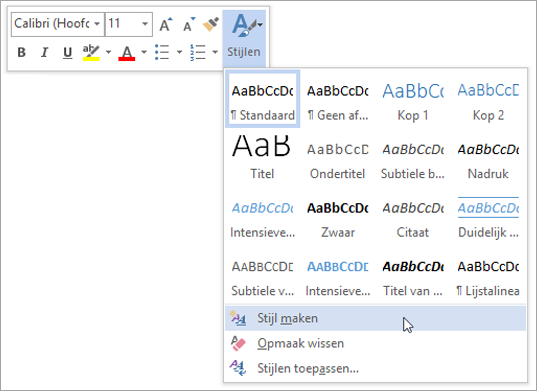Click the Stijlen toepassen icon
This screenshot has height=391, width=537.
click(238, 368)
